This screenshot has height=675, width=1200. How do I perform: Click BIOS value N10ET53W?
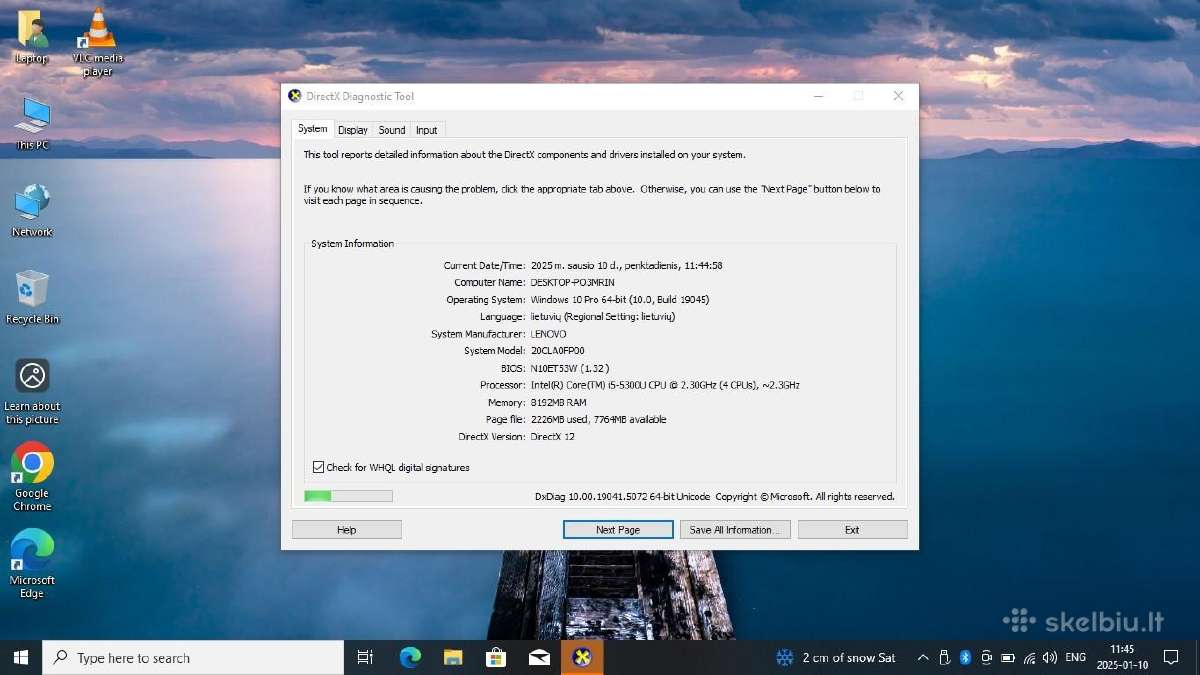(570, 368)
